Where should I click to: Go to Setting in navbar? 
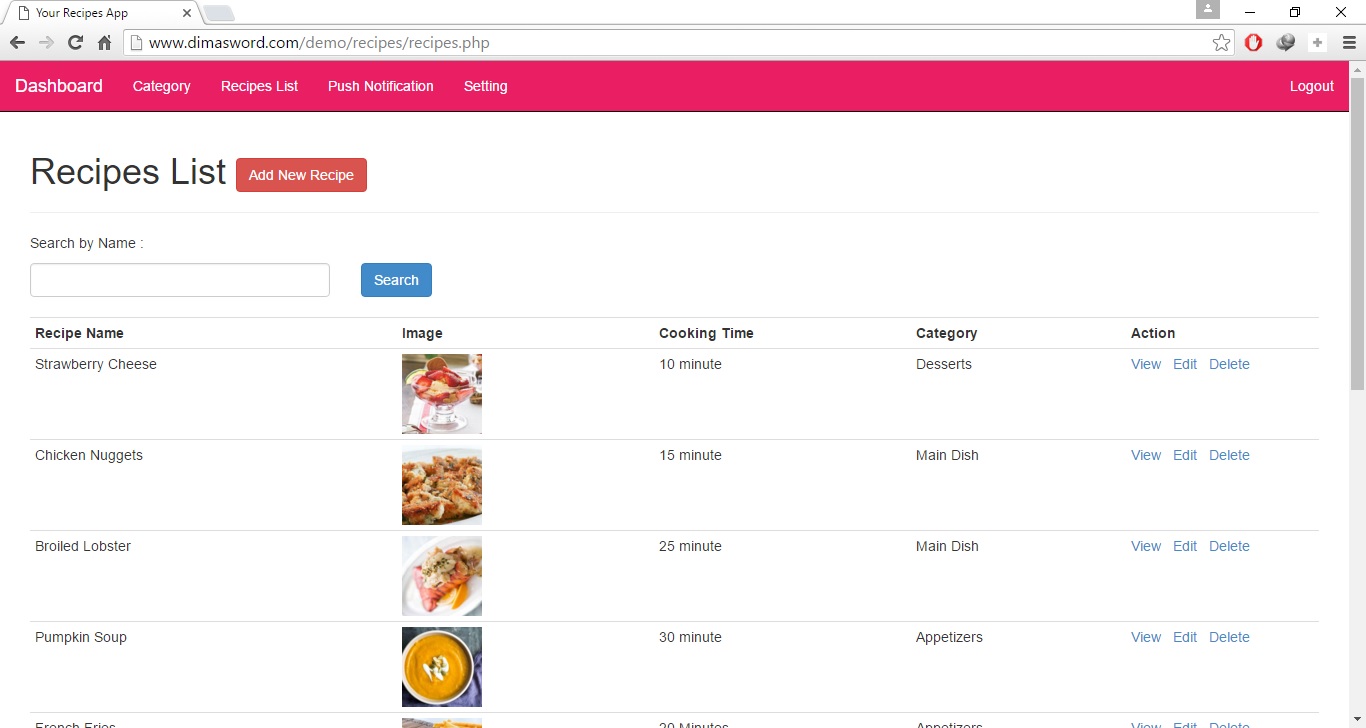pos(485,86)
